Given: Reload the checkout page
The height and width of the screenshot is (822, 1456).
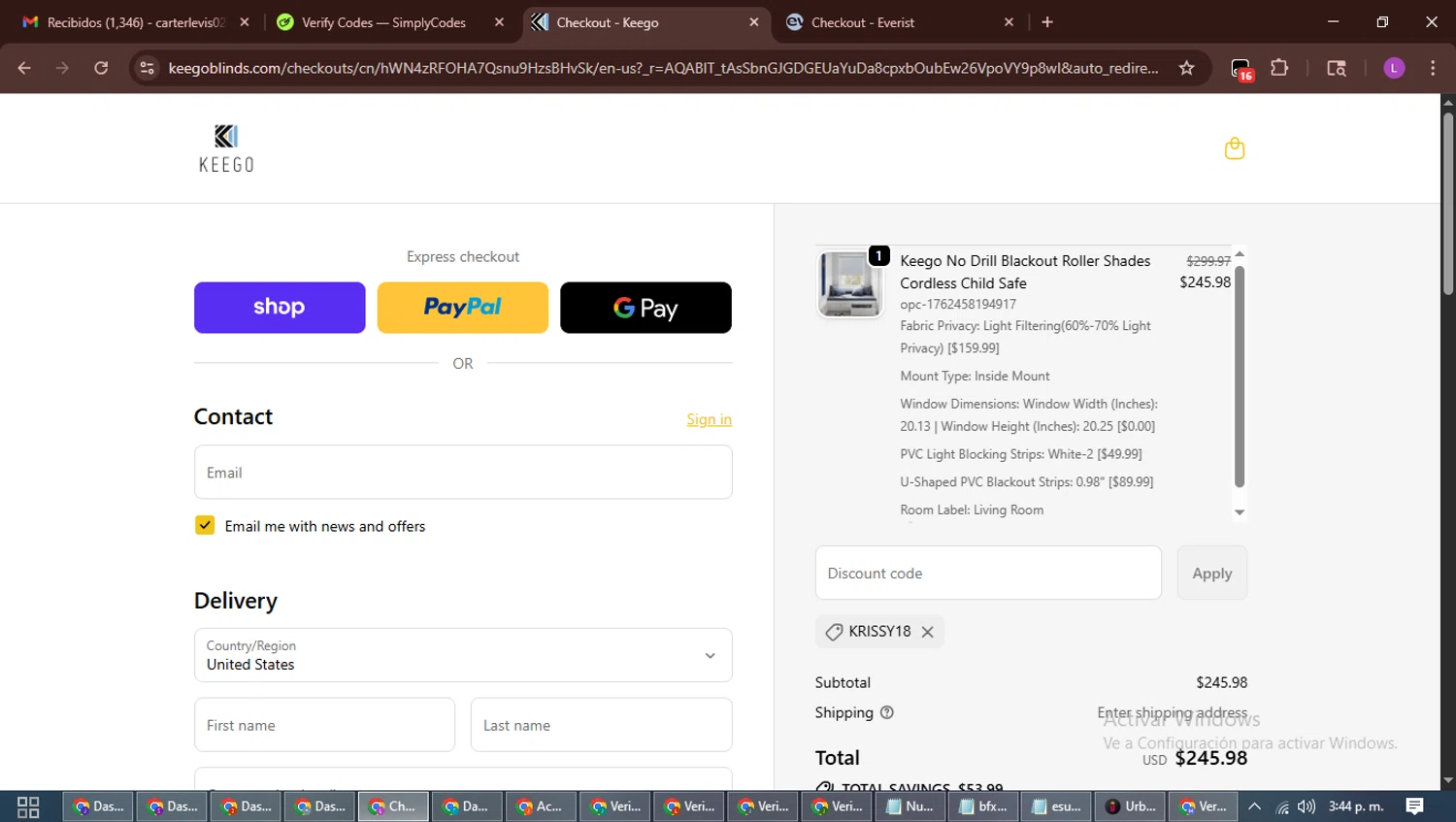Looking at the screenshot, I should (x=101, y=68).
